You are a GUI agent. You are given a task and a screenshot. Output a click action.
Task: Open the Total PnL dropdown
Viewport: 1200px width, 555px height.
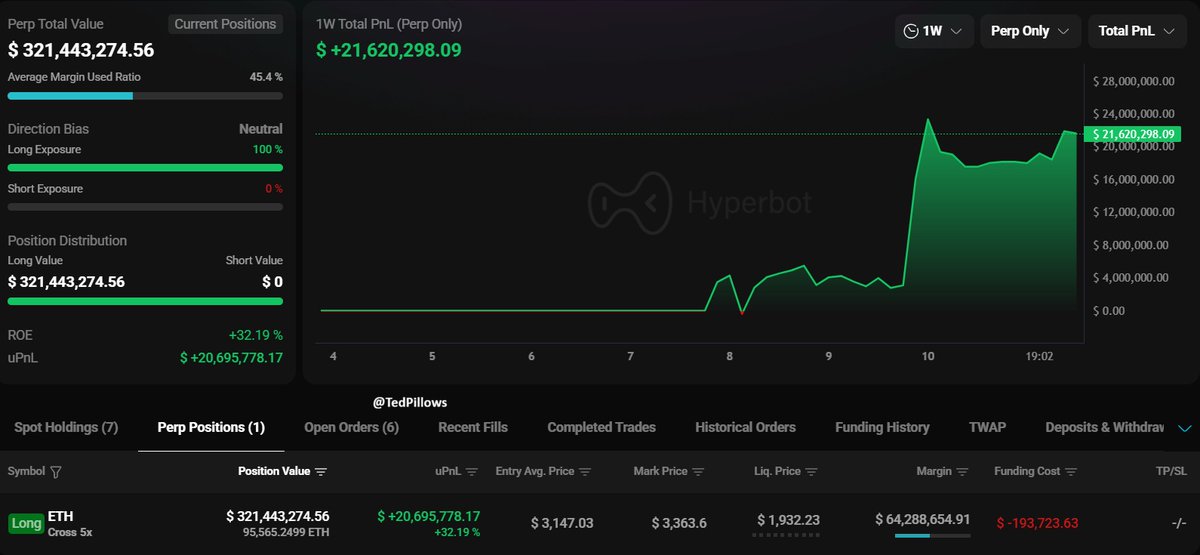pos(1138,31)
